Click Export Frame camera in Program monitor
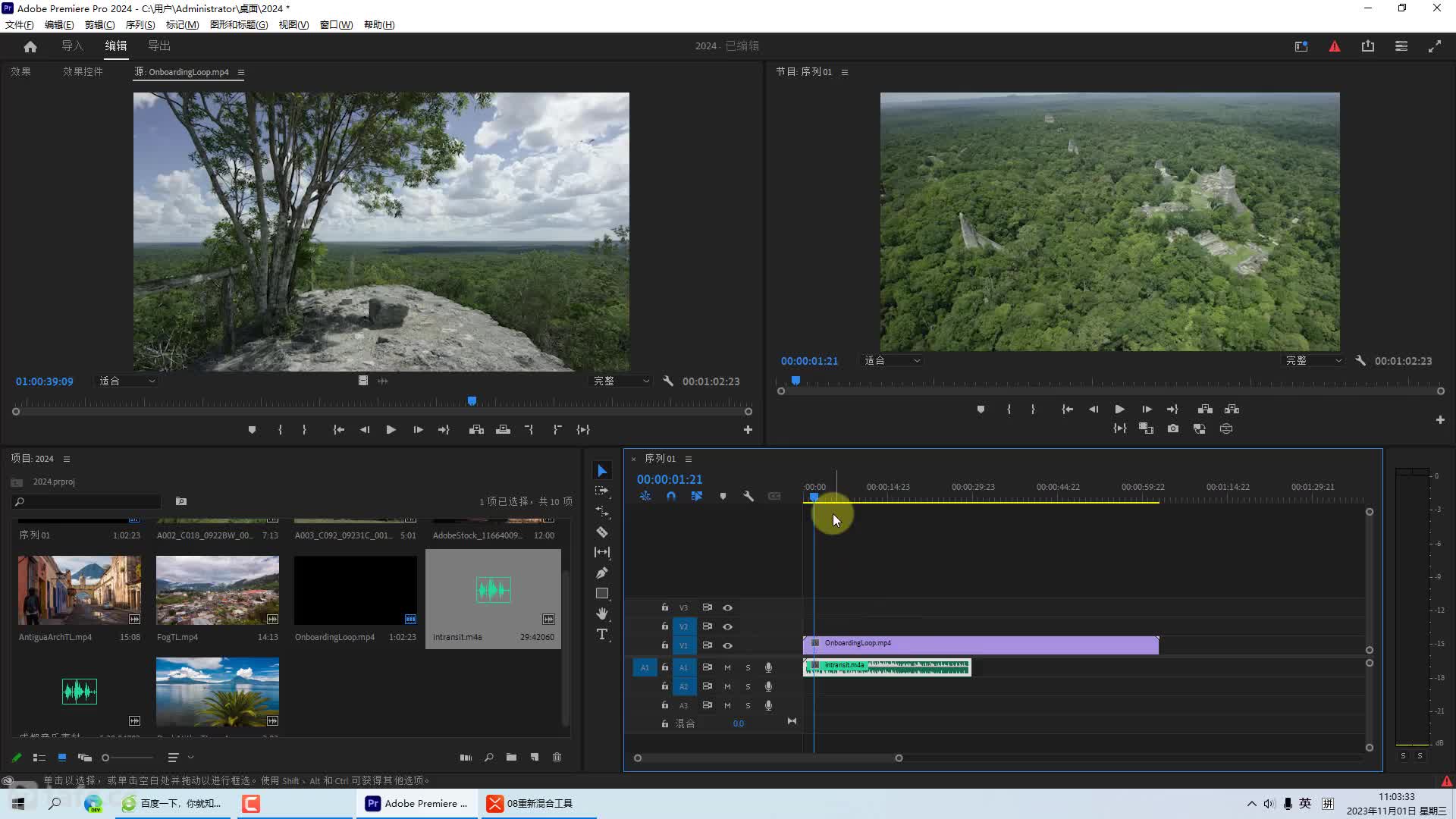 [x=1173, y=428]
